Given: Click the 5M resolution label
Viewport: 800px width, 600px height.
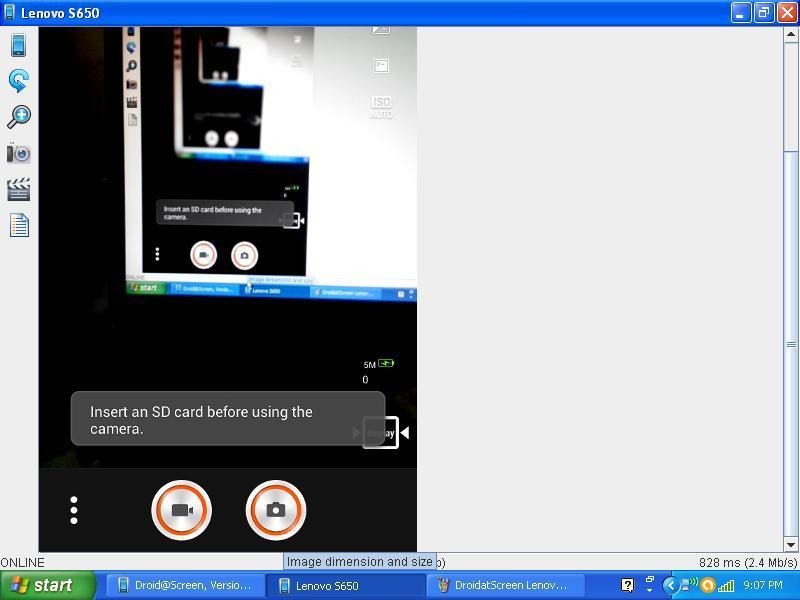Looking at the screenshot, I should pyautogui.click(x=369, y=365).
